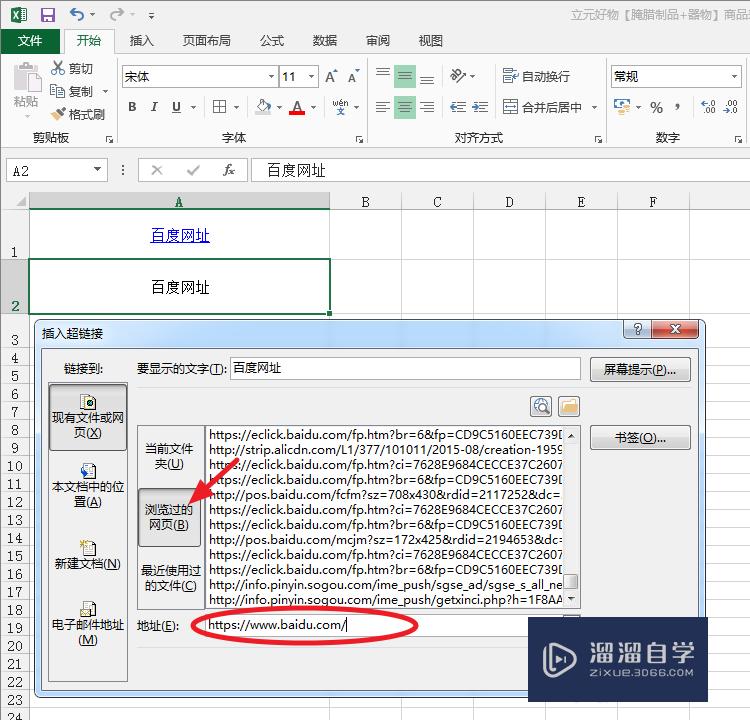Click the Paste clipboard icon
This screenshot has height=720, width=750.
pyautogui.click(x=27, y=78)
